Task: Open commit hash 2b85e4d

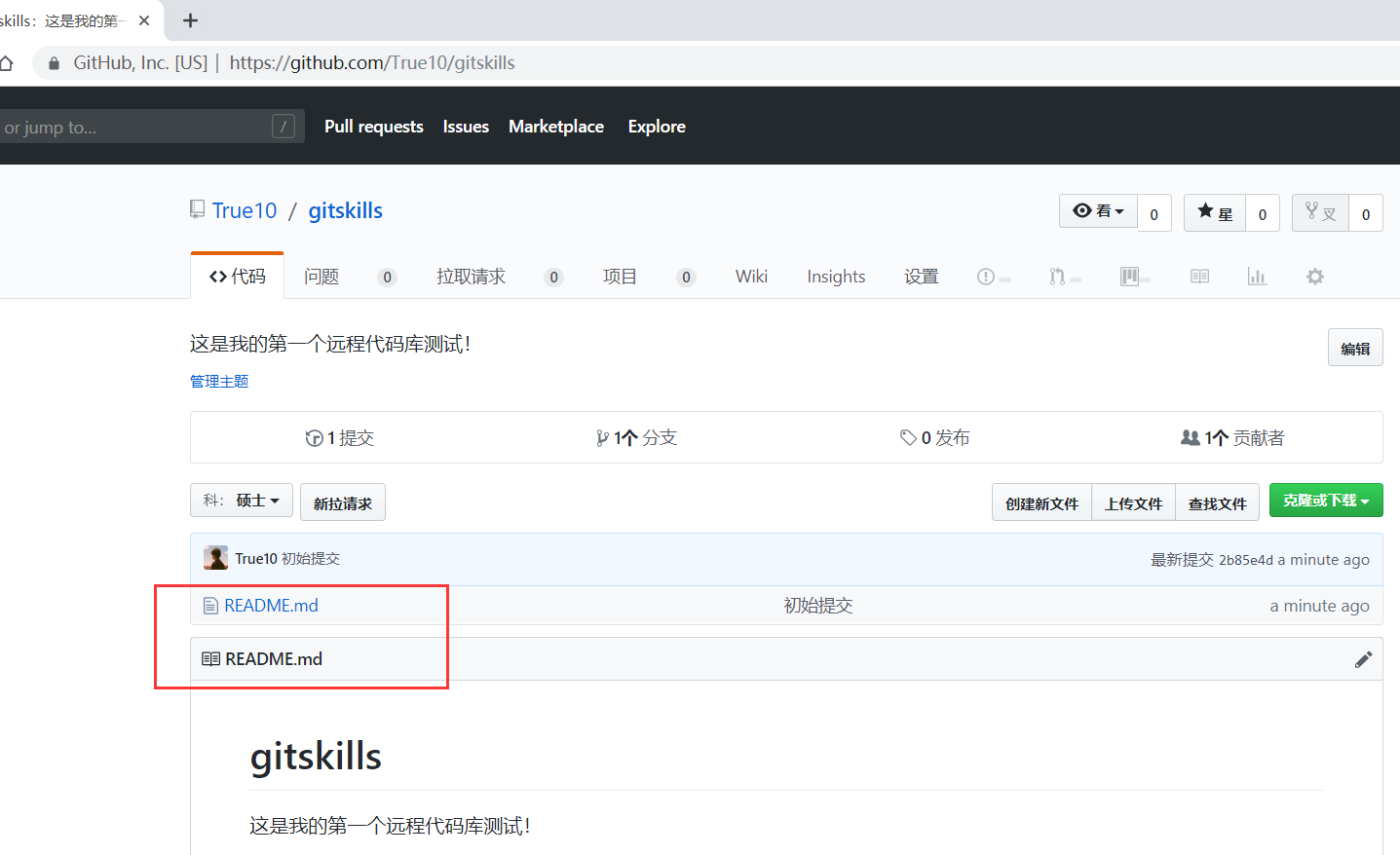Action: pyautogui.click(x=1246, y=560)
